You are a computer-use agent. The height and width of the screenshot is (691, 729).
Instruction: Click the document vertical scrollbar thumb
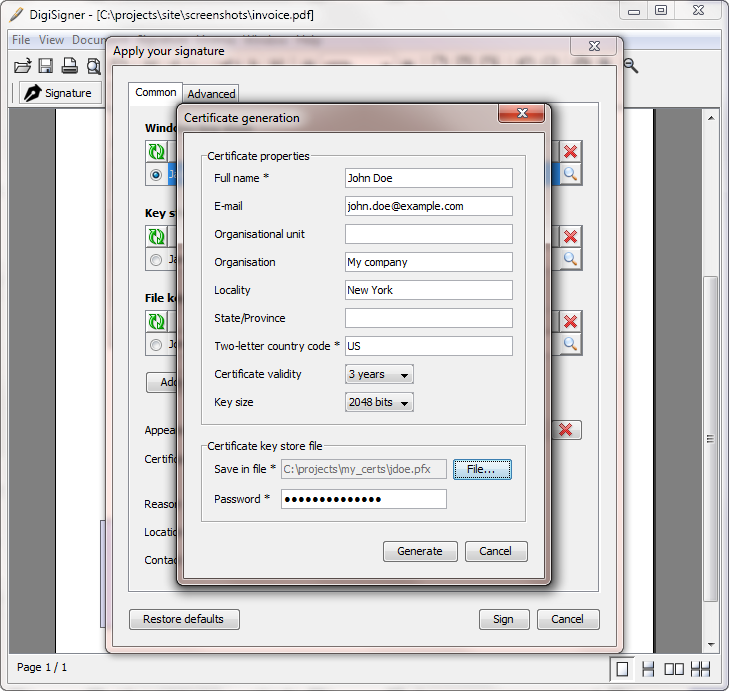pos(710,439)
